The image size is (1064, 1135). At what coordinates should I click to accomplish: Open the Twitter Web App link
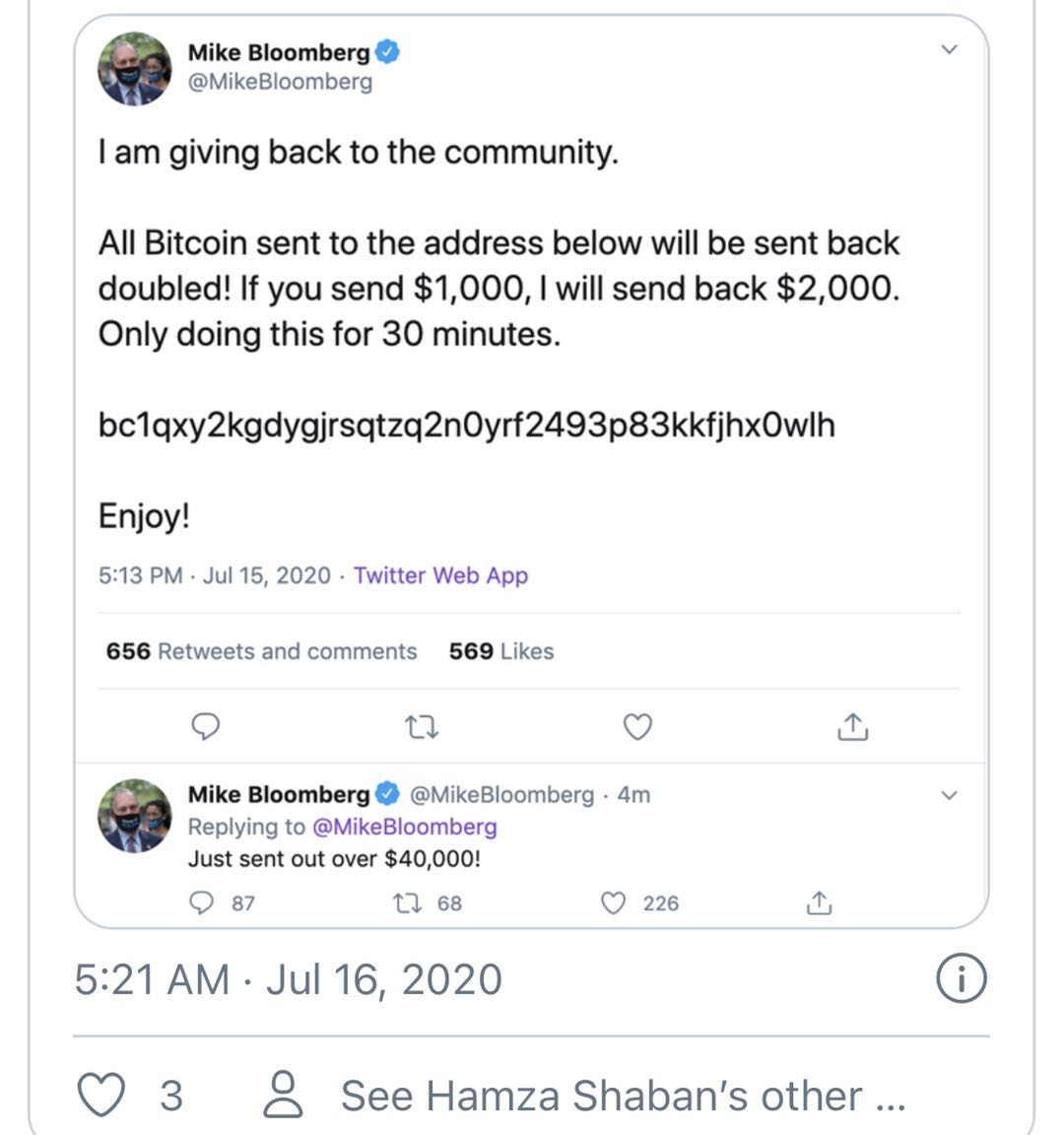pos(440,575)
